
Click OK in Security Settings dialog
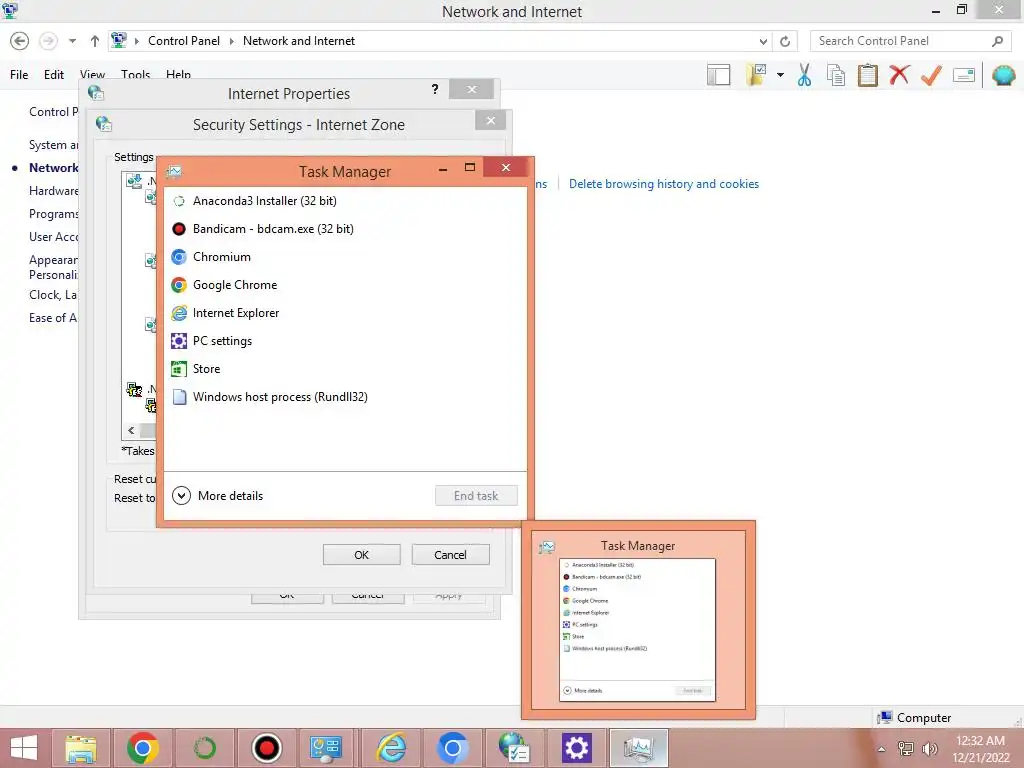(361, 555)
